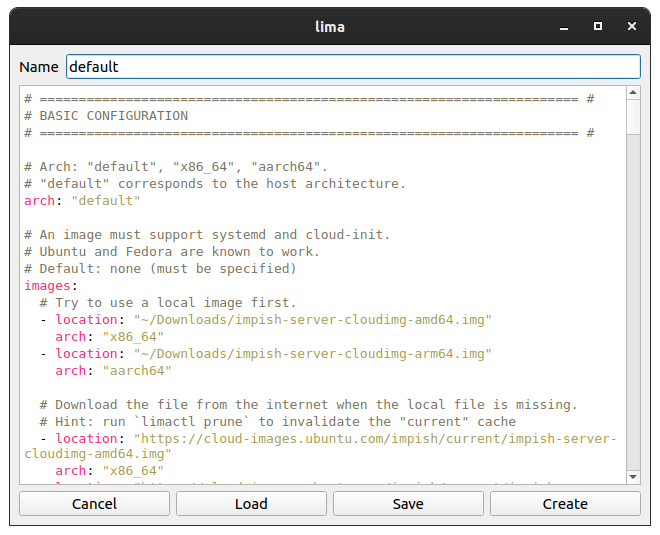Maximize the lima window
This screenshot has width=660, height=535.
pos(598,27)
